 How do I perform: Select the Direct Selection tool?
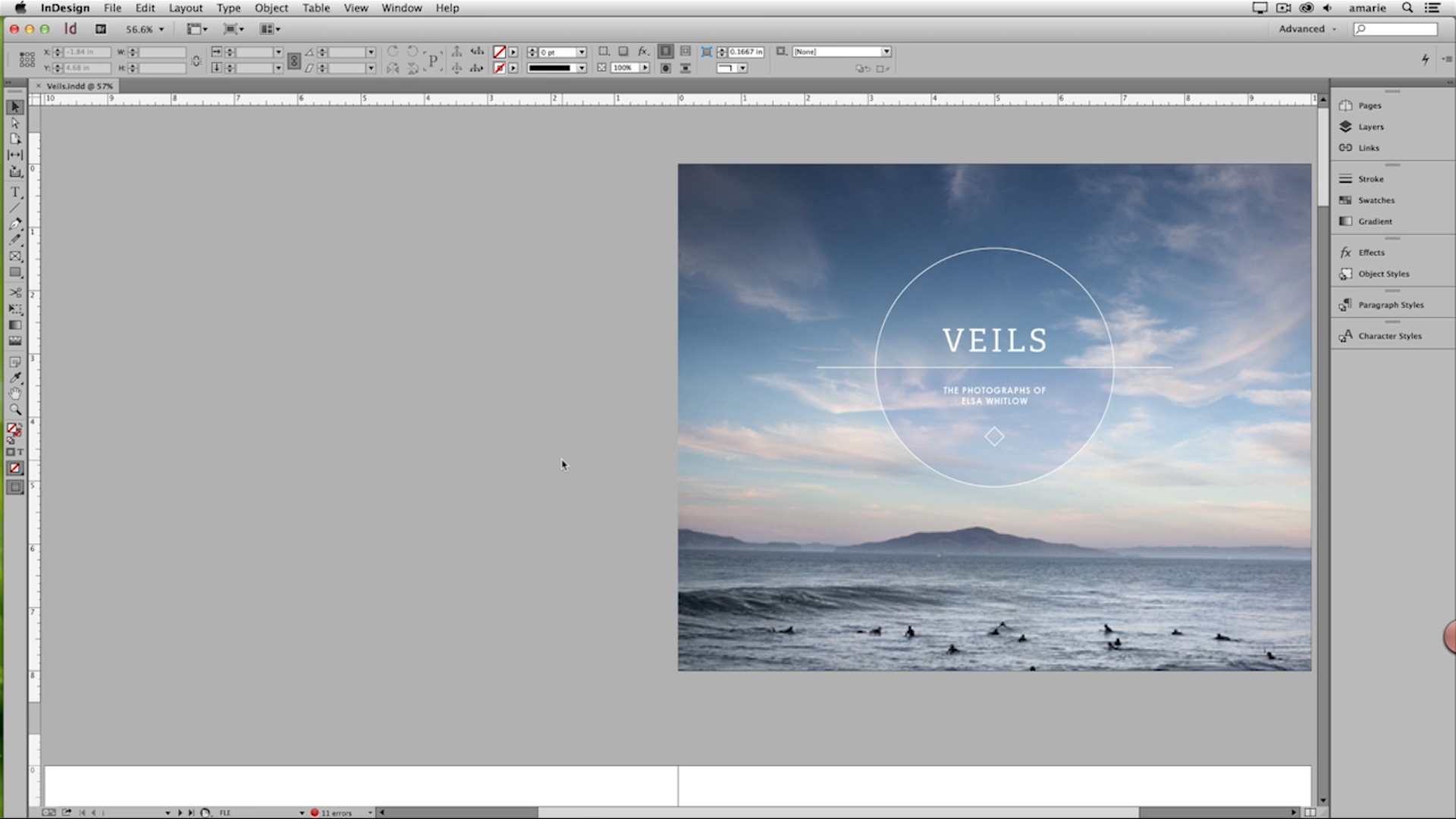15,123
